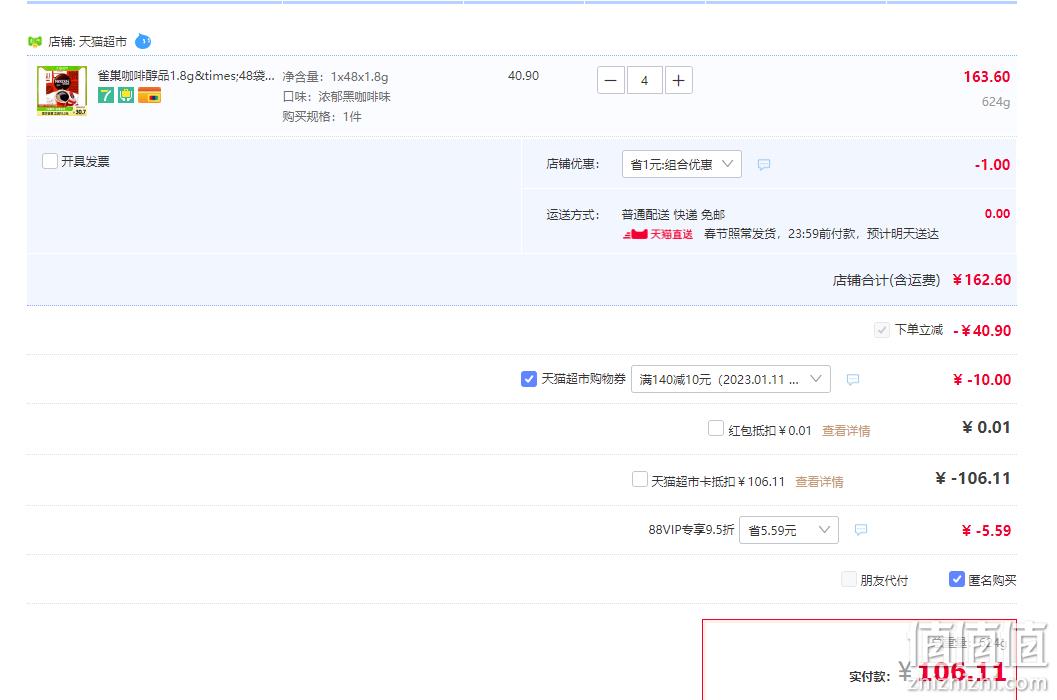Click the quantity field showing 4
The image size is (1057, 700).
(x=644, y=80)
